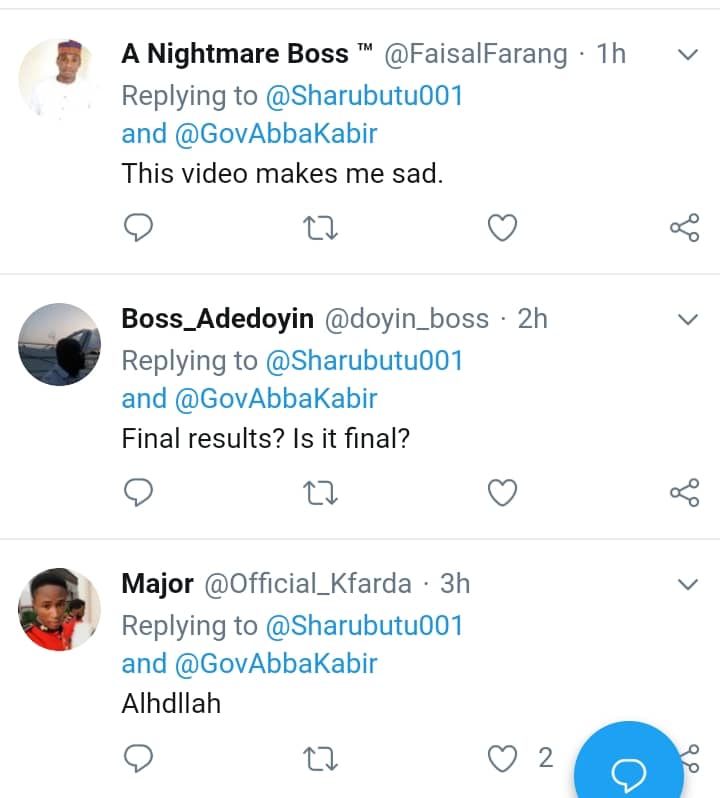This screenshot has width=720, height=798.
Task: Like Major's tweet with 2 likes
Action: click(x=502, y=759)
